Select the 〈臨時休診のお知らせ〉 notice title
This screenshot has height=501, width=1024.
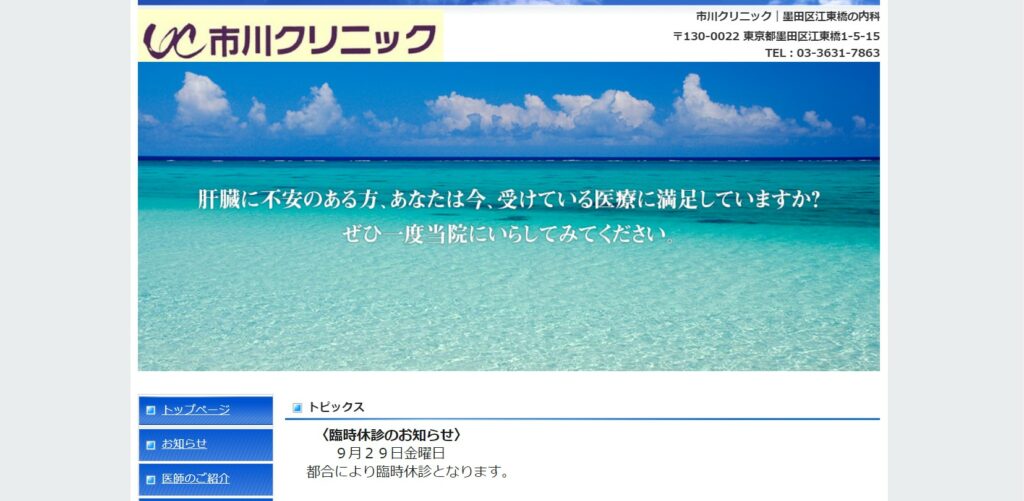click(391, 435)
